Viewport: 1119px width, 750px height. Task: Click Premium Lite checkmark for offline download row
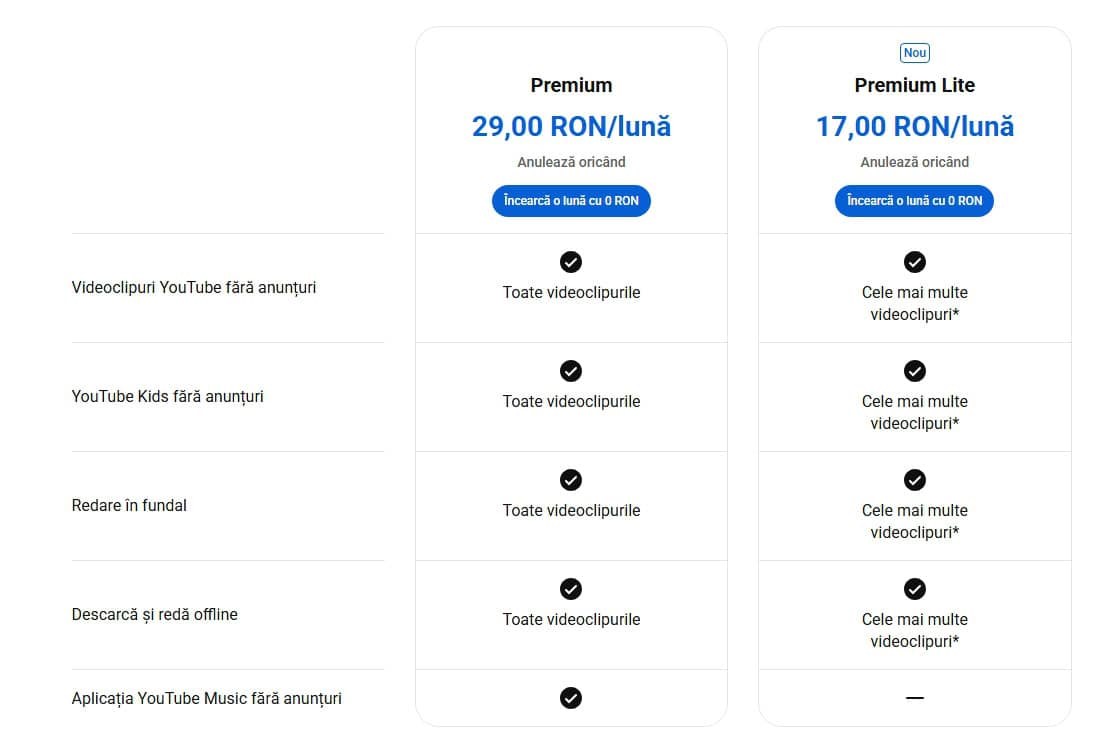point(914,589)
